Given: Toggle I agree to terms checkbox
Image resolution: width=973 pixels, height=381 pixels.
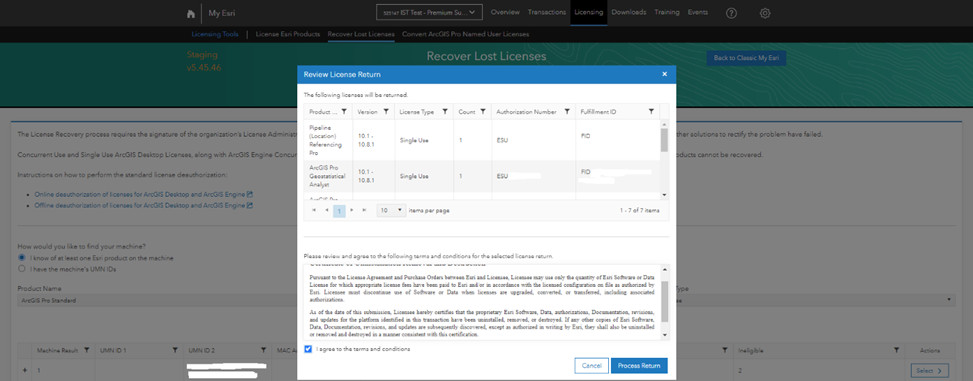Looking at the screenshot, I should click(x=308, y=349).
